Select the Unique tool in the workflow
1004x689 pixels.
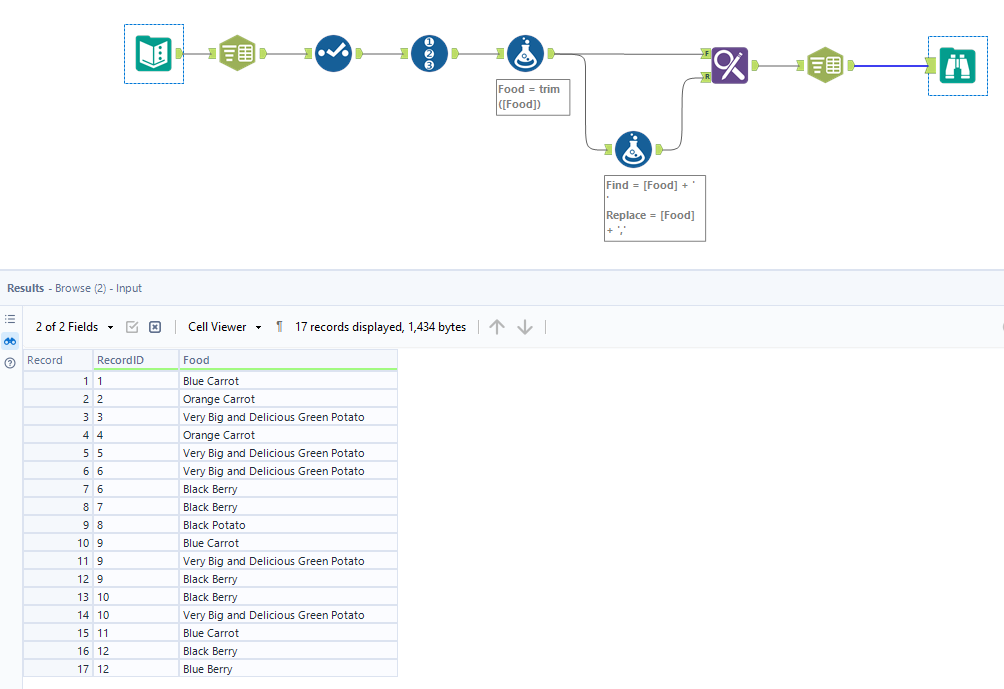[333, 52]
